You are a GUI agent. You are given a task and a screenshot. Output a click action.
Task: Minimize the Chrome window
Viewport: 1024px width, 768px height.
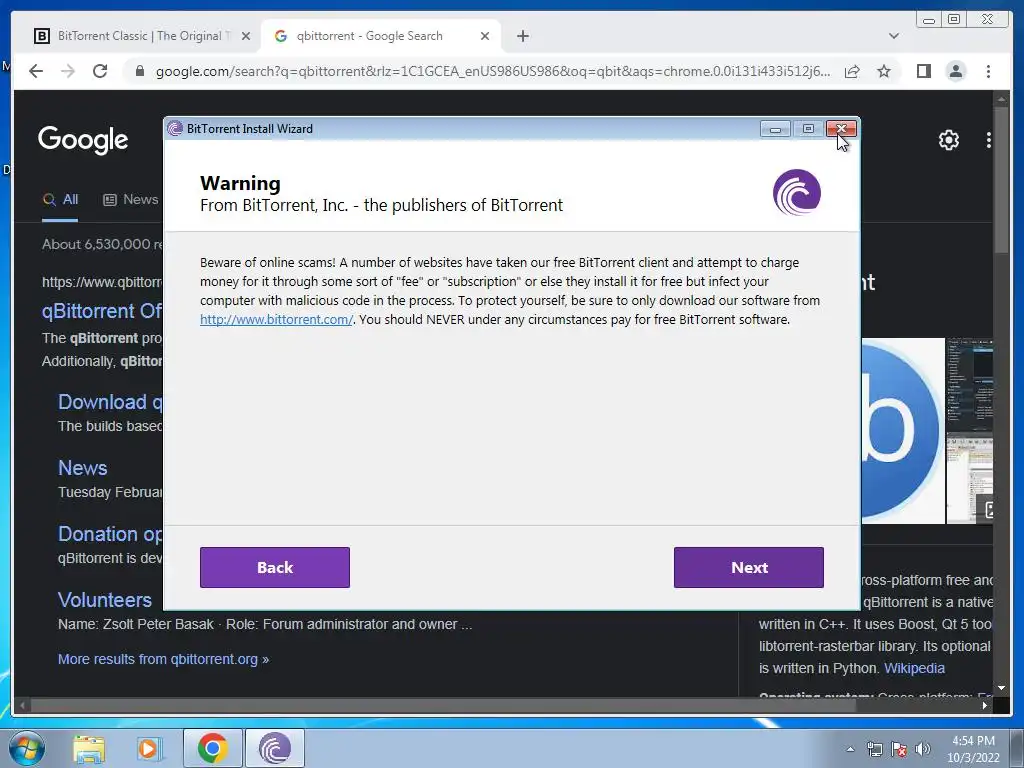pyautogui.click(x=929, y=20)
